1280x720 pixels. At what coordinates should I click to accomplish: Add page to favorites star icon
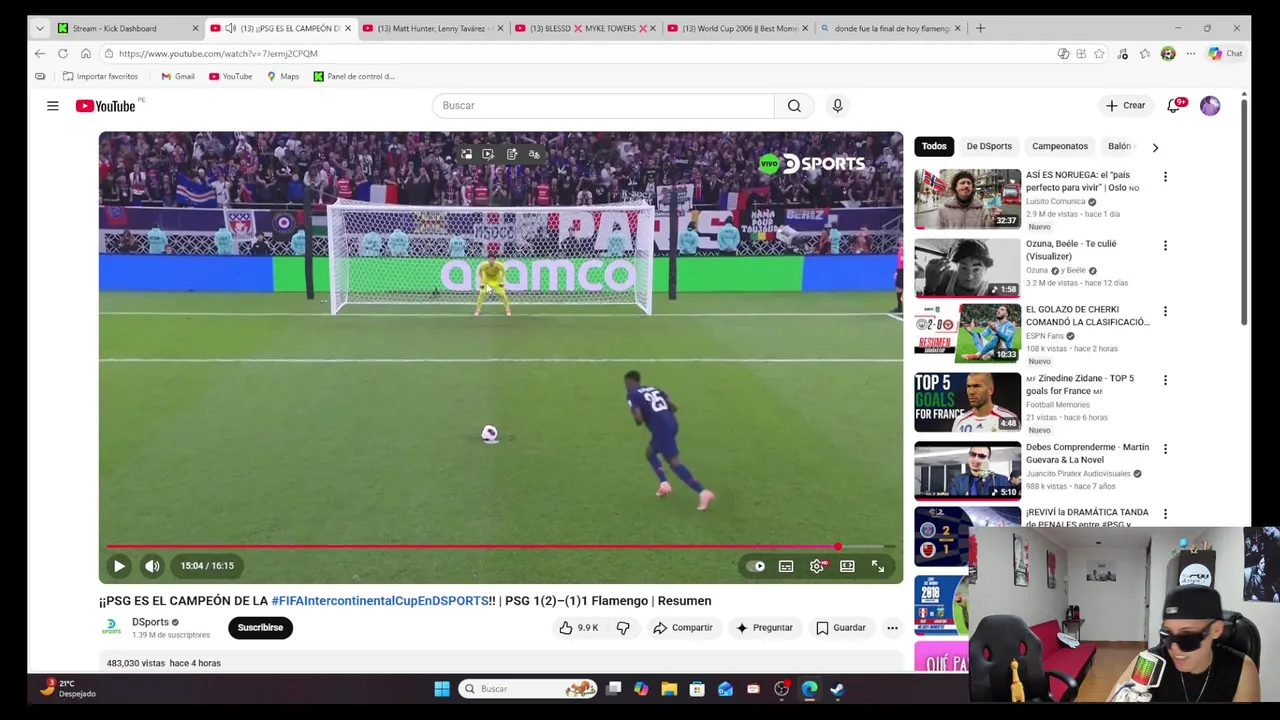[x=1100, y=54]
